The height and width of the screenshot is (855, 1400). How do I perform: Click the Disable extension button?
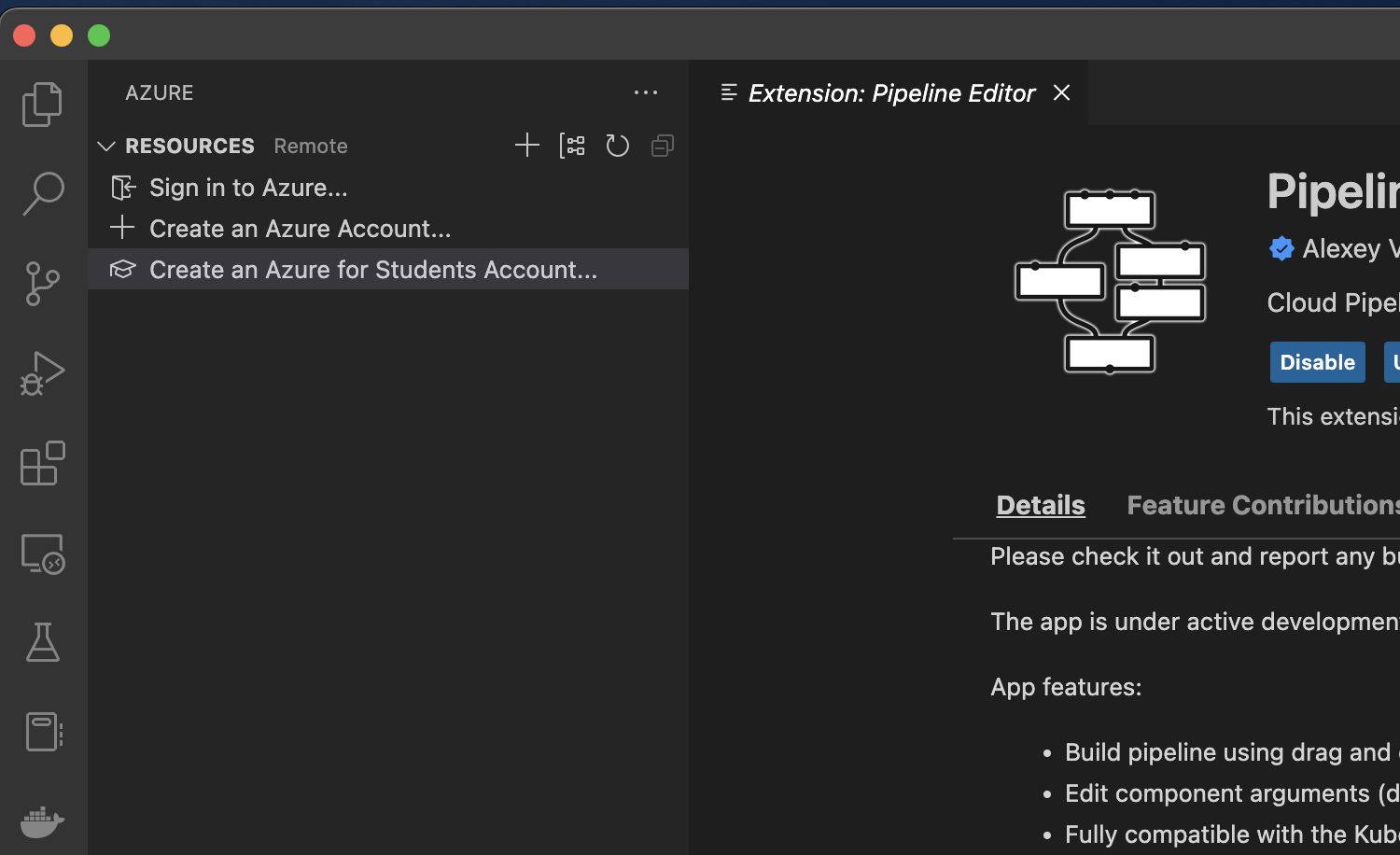[x=1318, y=362]
